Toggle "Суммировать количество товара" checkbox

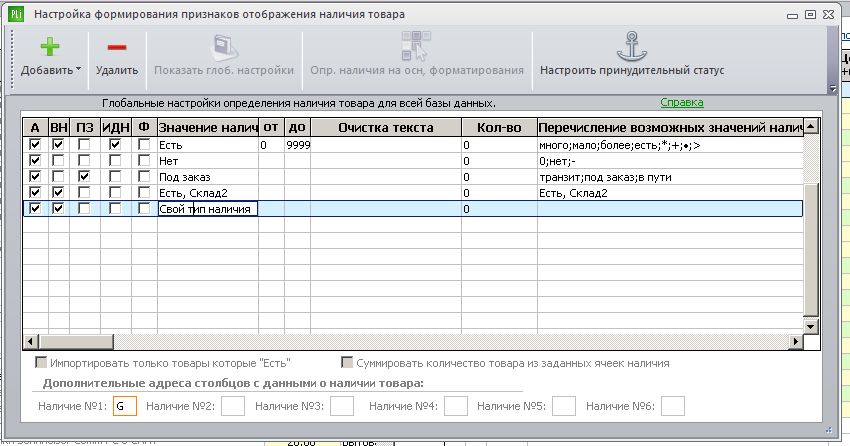click(x=347, y=362)
